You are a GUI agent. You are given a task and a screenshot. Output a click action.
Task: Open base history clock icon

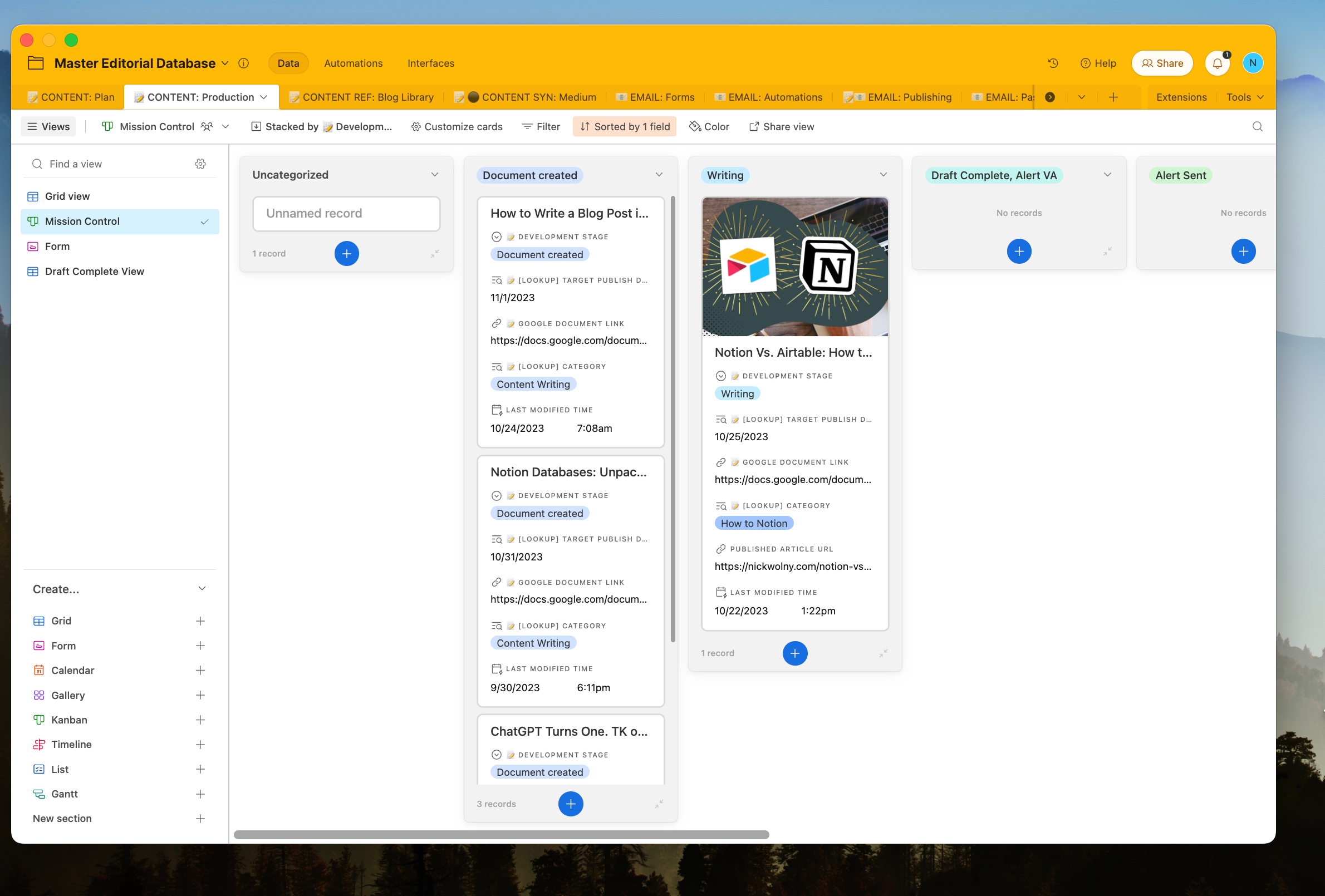point(1052,63)
